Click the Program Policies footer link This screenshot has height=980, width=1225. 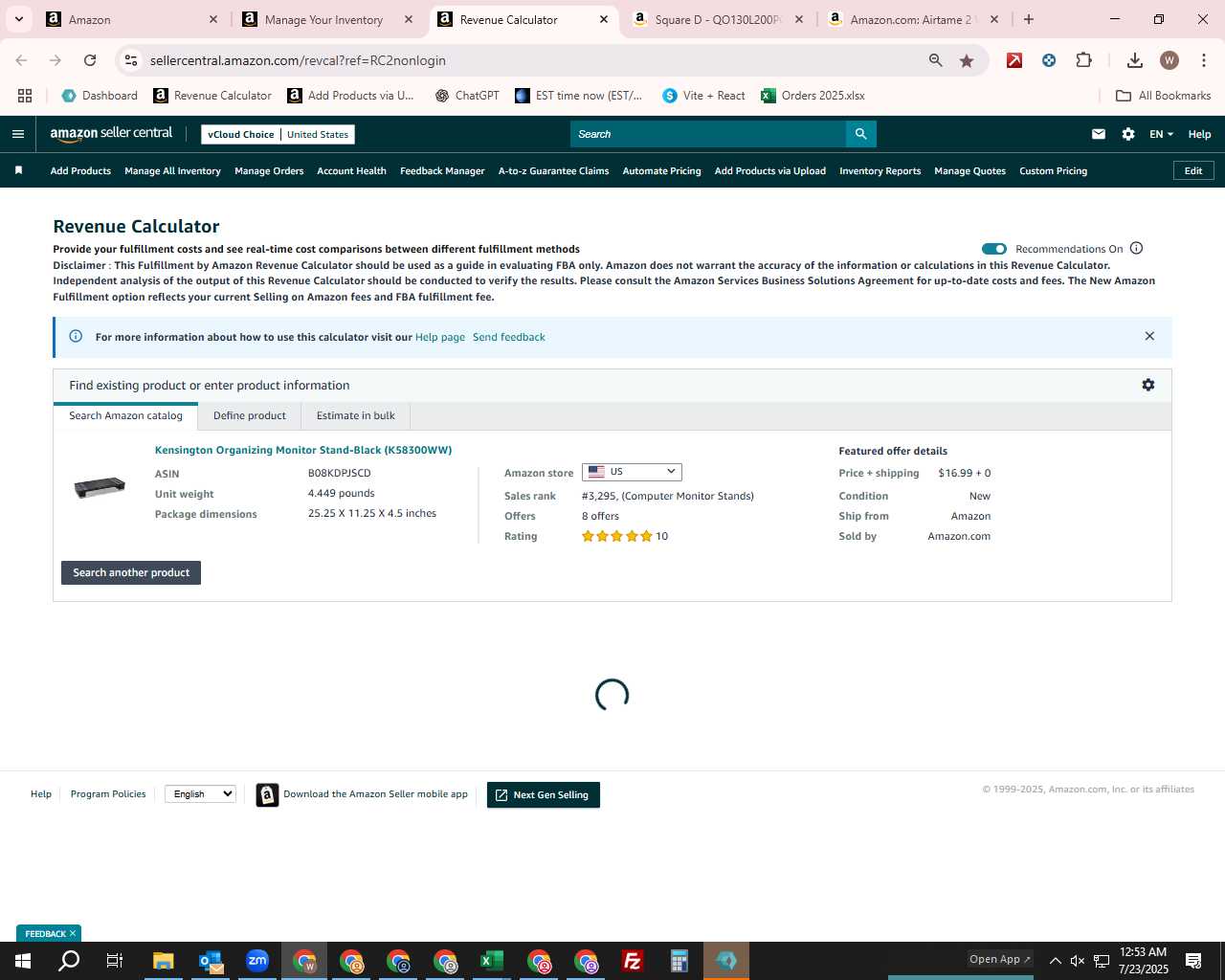tap(108, 793)
